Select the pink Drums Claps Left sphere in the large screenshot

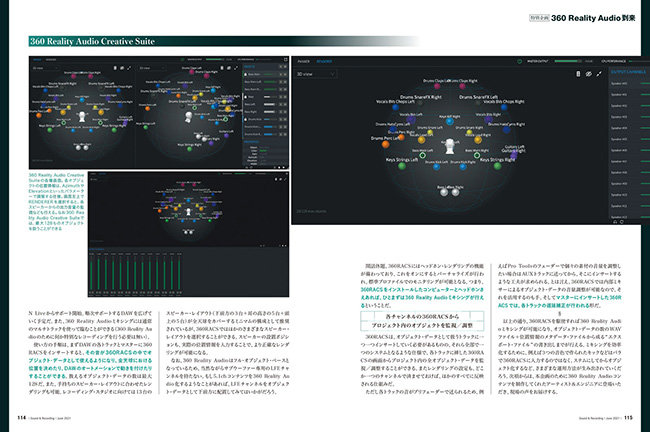(x=437, y=86)
